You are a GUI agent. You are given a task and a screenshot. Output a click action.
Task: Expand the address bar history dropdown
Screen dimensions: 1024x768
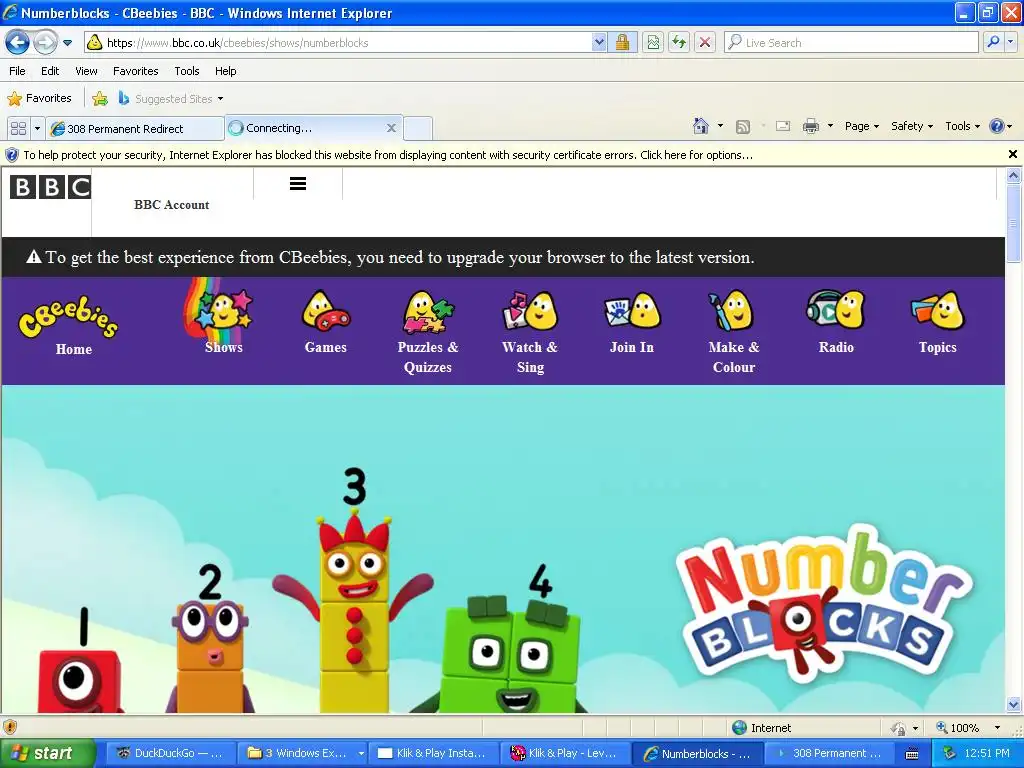coord(599,43)
